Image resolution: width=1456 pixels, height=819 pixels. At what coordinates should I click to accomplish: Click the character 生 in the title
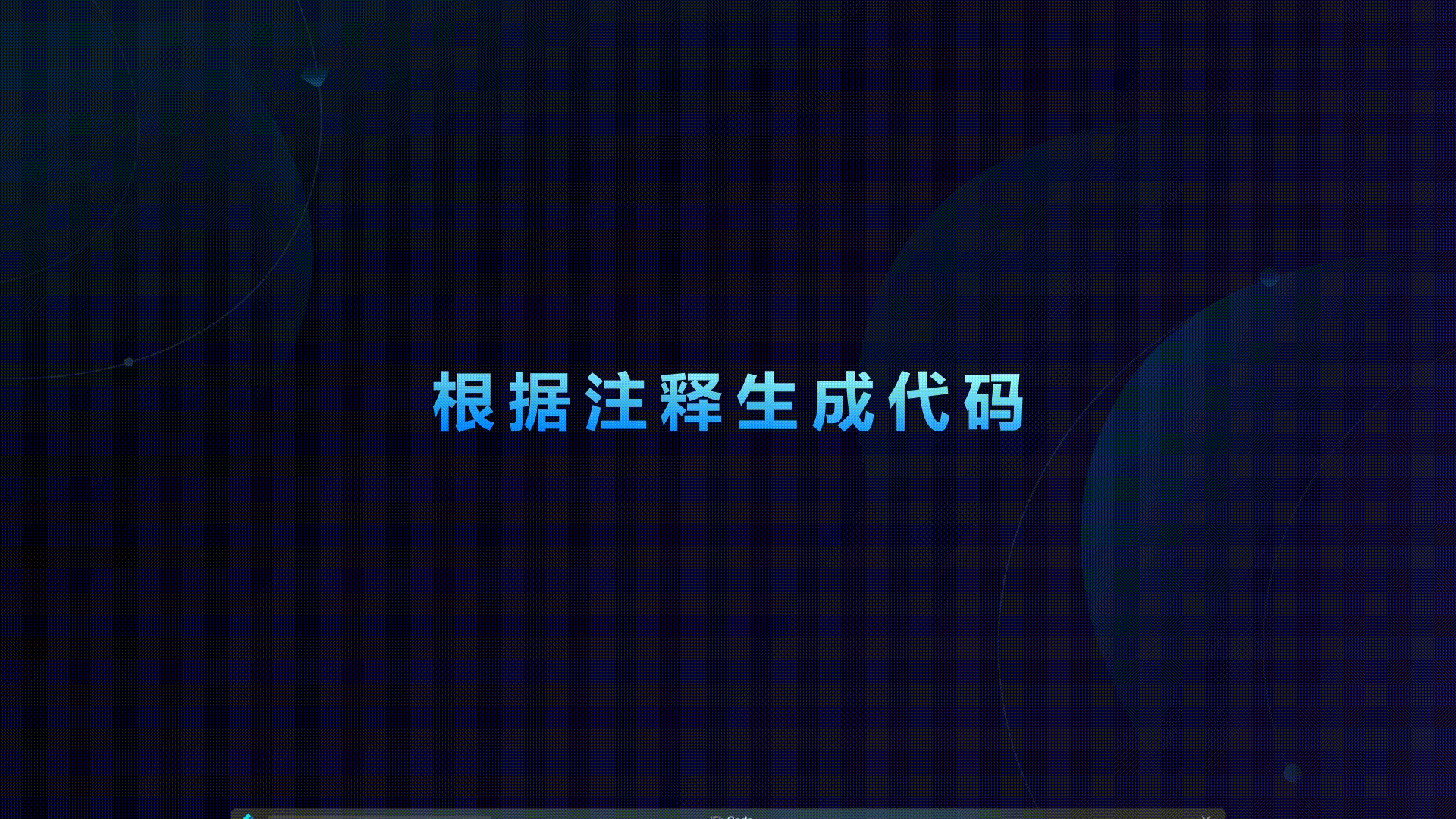point(767,402)
